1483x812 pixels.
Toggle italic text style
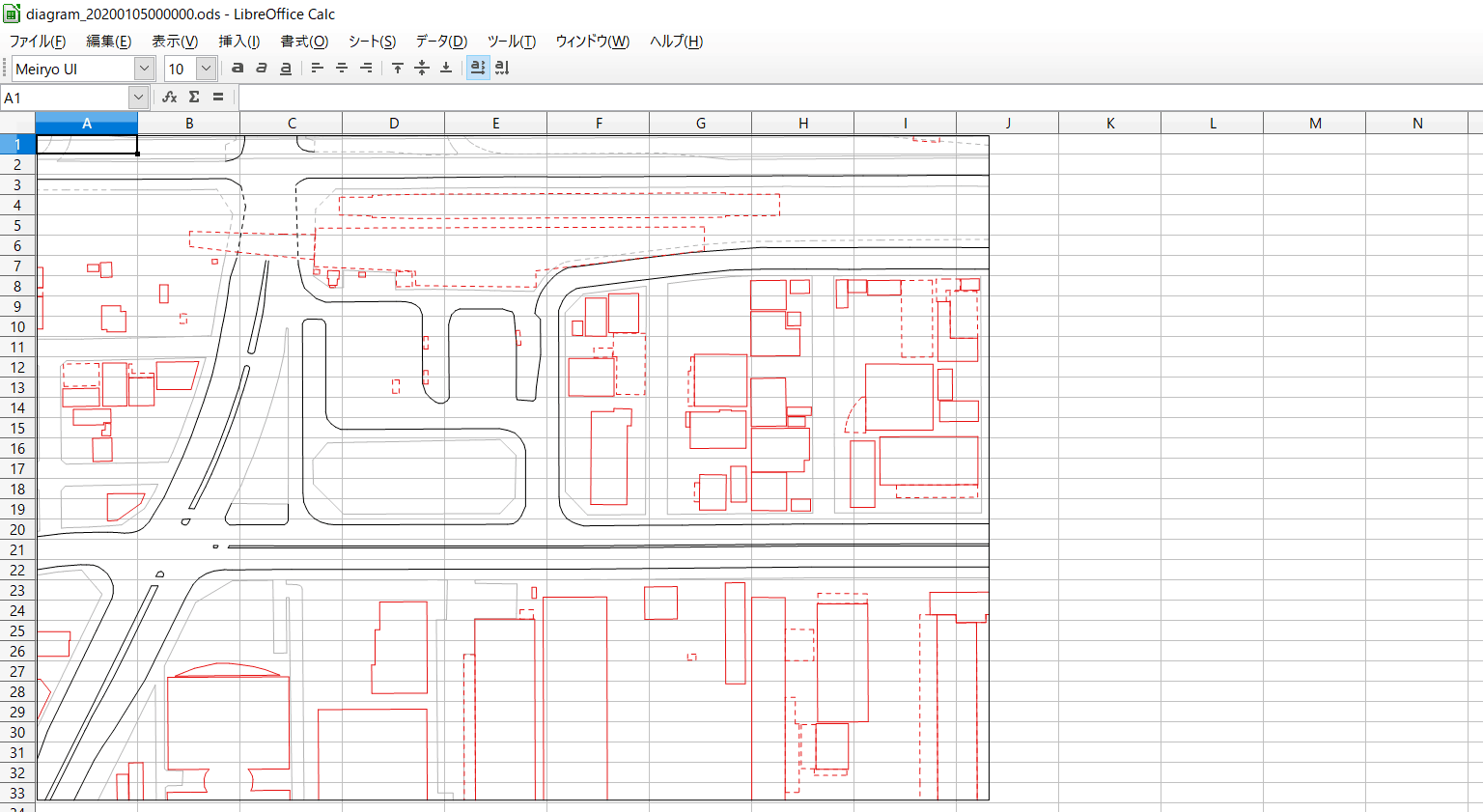pyautogui.click(x=262, y=69)
